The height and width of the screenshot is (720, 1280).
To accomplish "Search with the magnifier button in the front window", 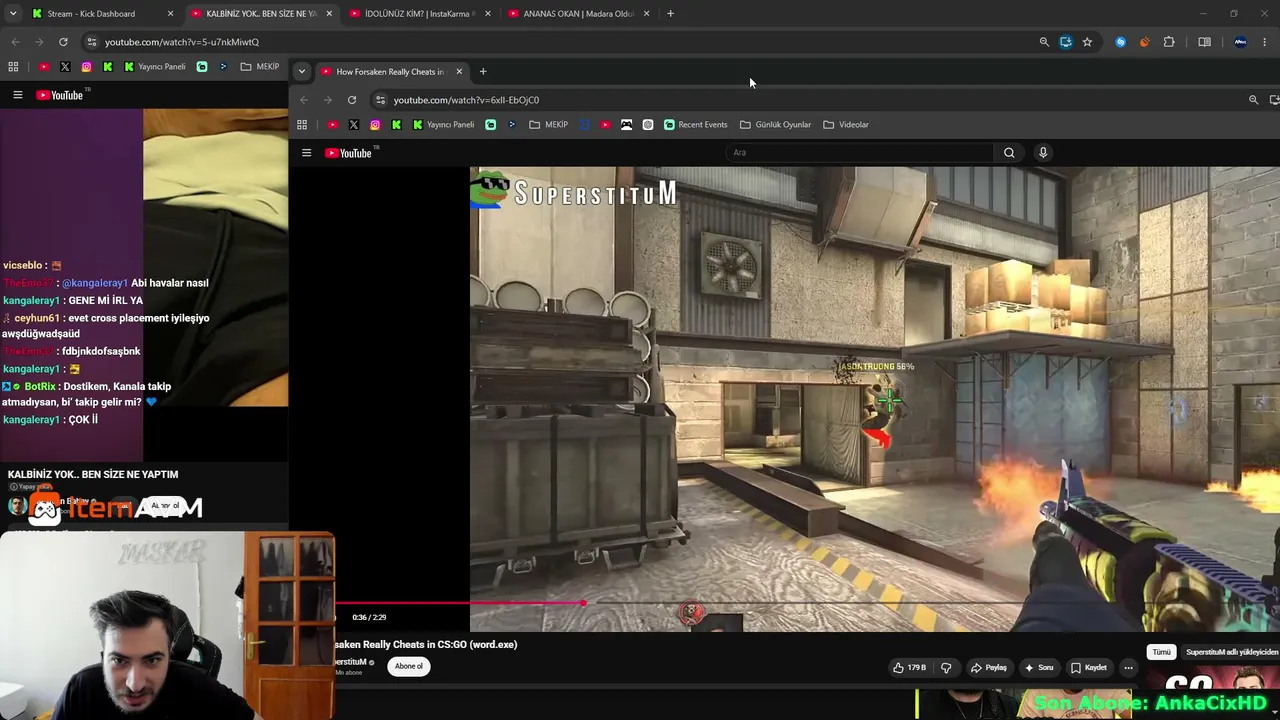I will [x=1009, y=153].
